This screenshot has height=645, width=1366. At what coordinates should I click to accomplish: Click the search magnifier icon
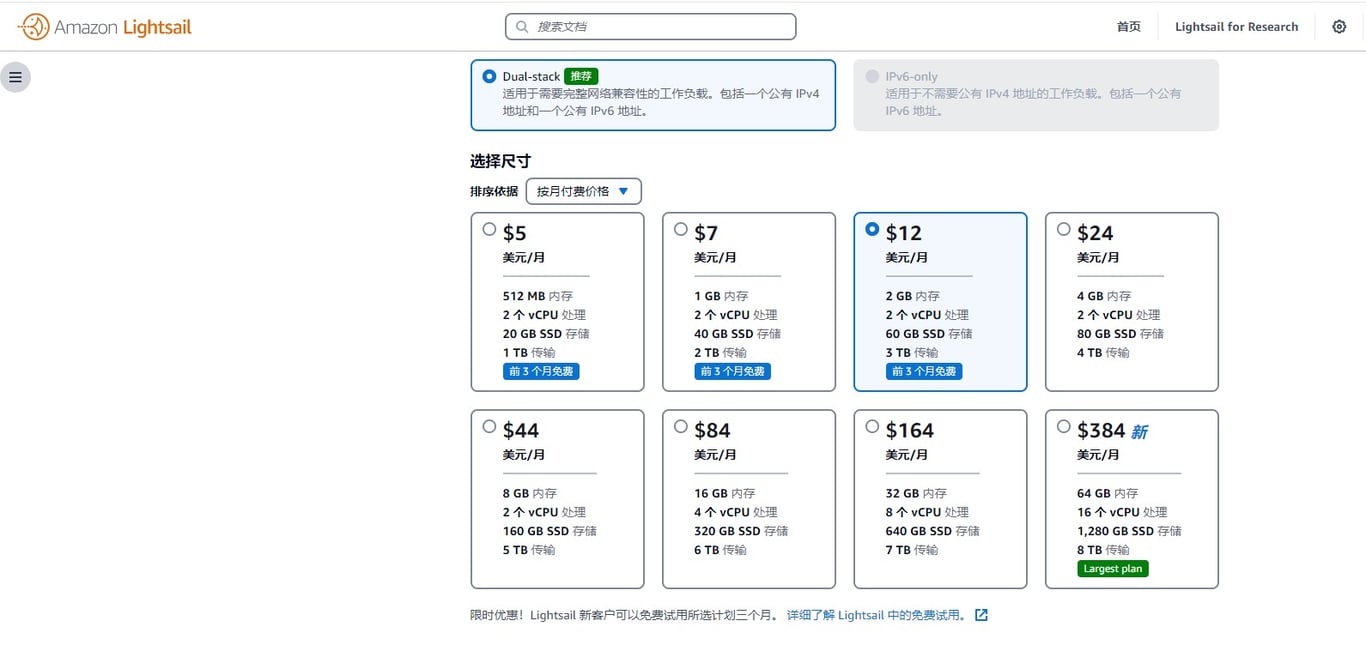(522, 27)
